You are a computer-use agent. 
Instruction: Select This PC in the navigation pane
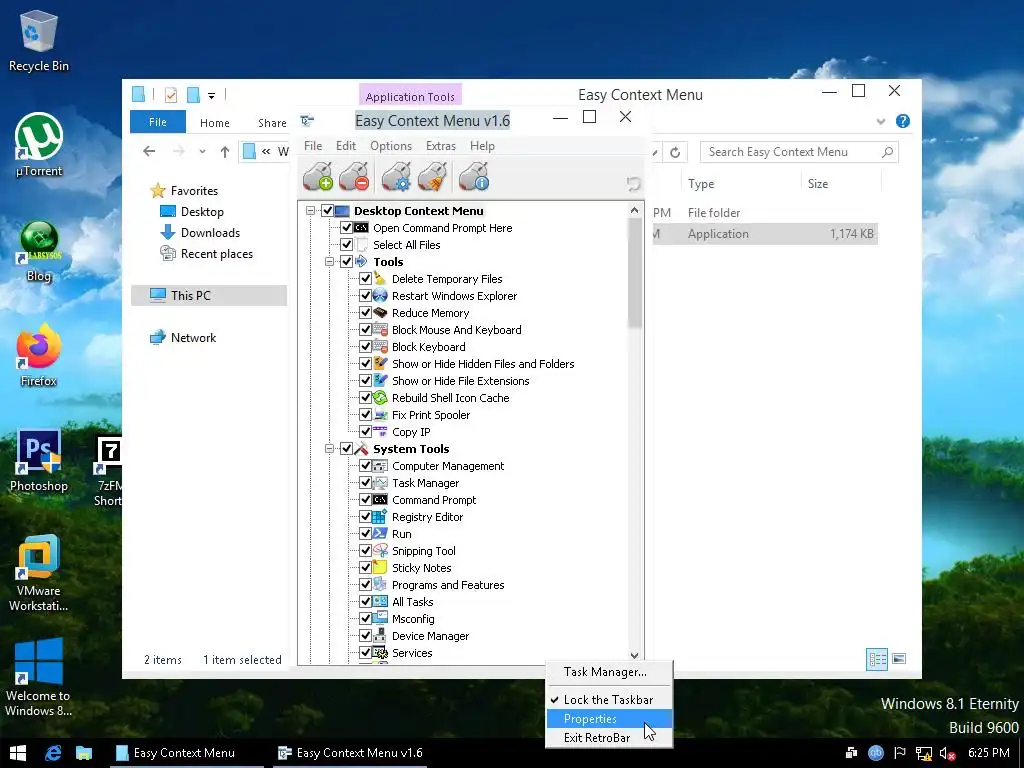click(209, 295)
